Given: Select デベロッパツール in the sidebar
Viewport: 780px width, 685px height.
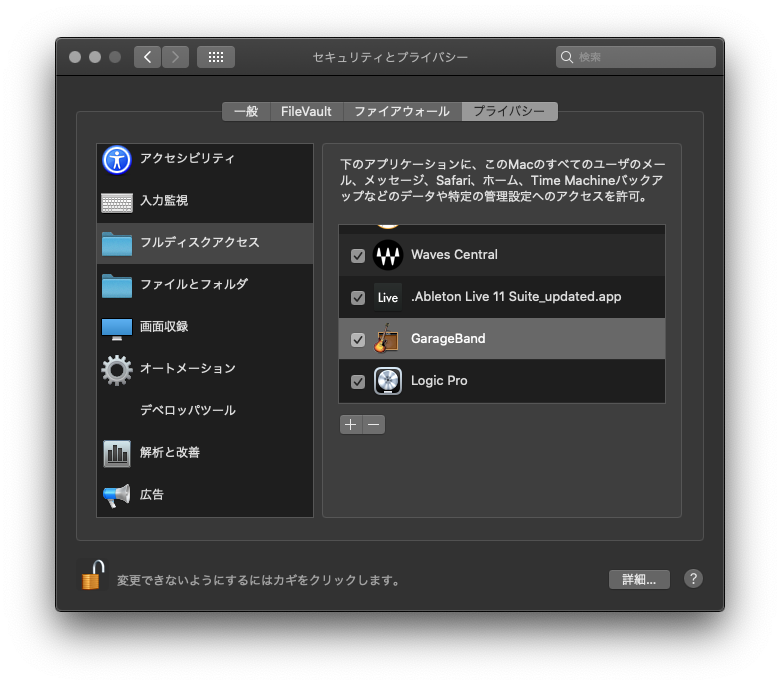Looking at the screenshot, I should (205, 410).
